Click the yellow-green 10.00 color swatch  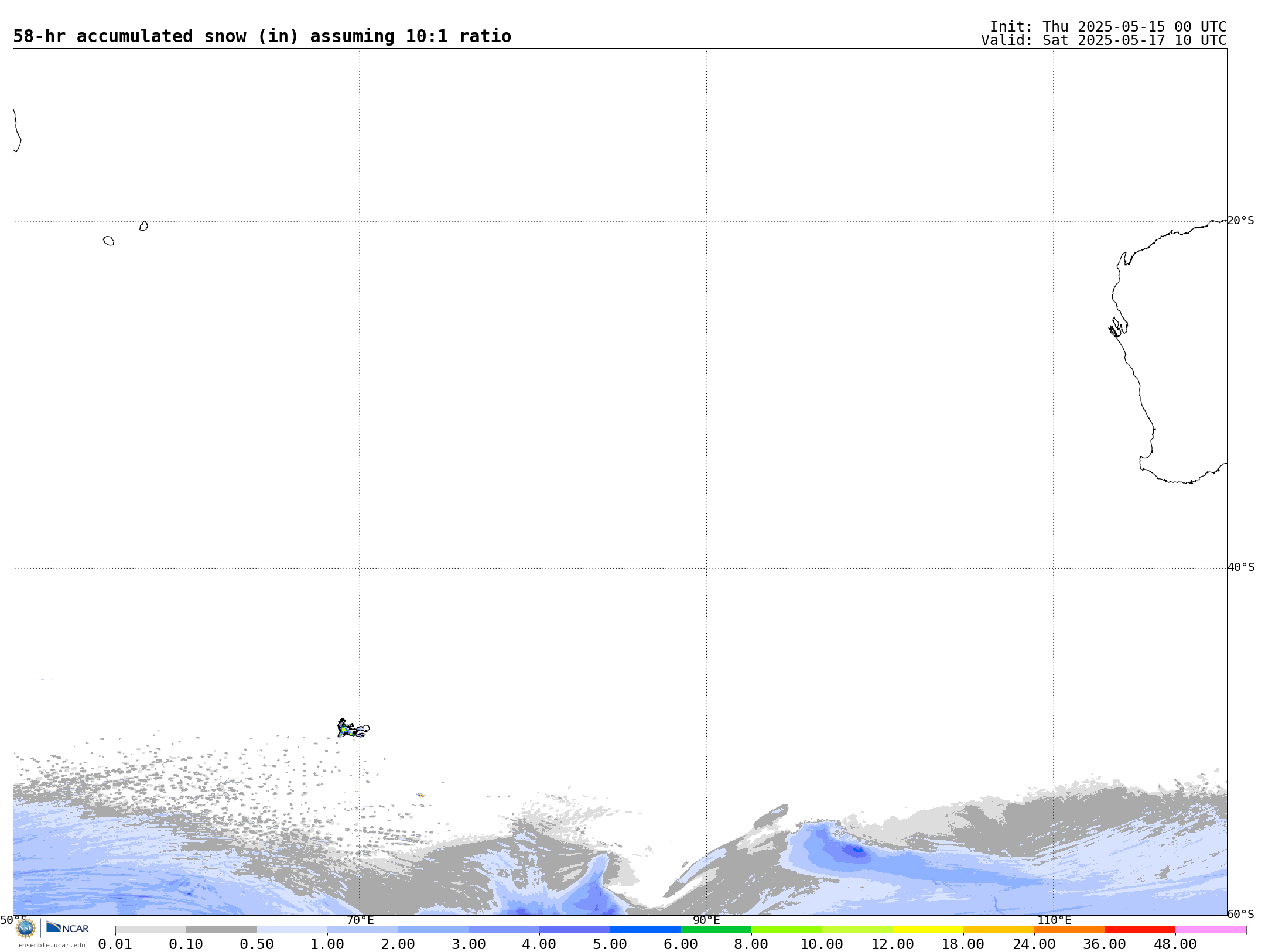point(857,930)
